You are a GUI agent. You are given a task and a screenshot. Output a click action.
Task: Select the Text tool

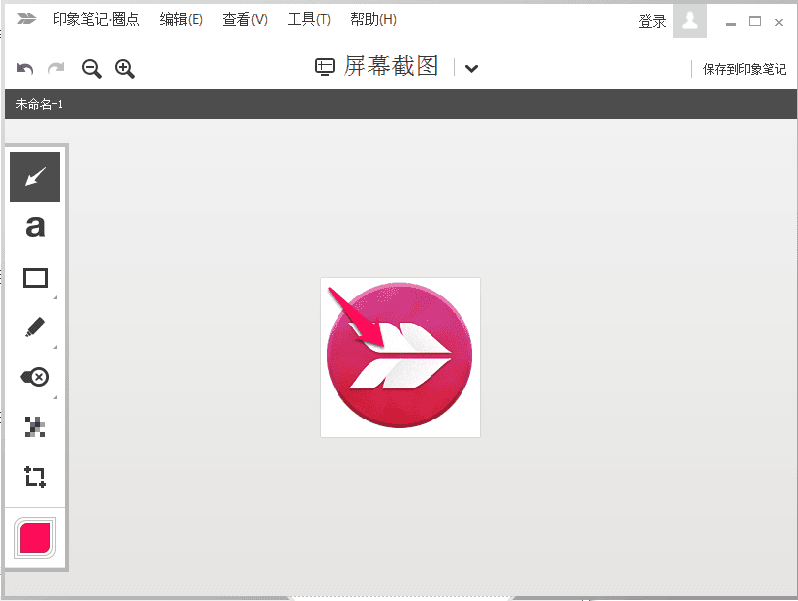(35, 227)
